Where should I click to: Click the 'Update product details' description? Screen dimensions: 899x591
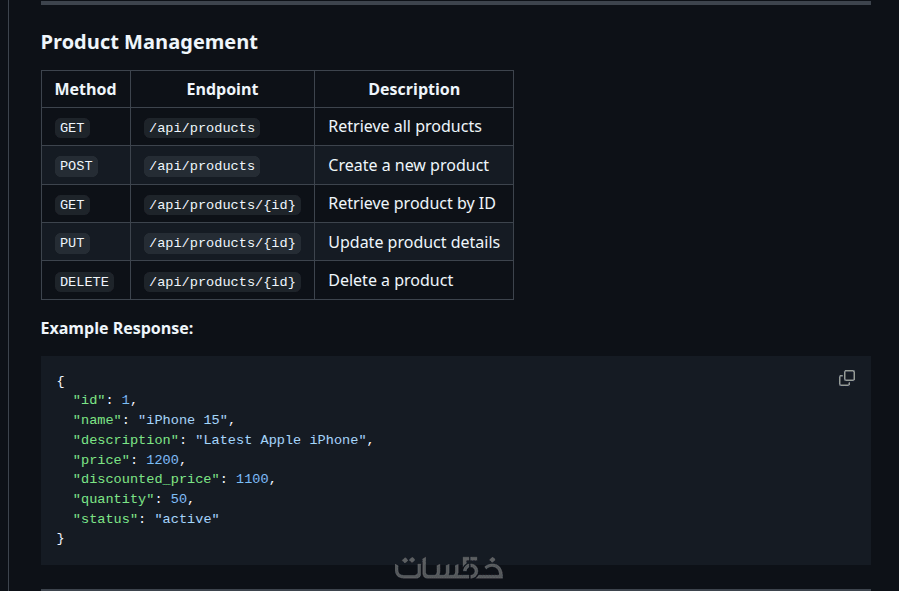(x=414, y=242)
